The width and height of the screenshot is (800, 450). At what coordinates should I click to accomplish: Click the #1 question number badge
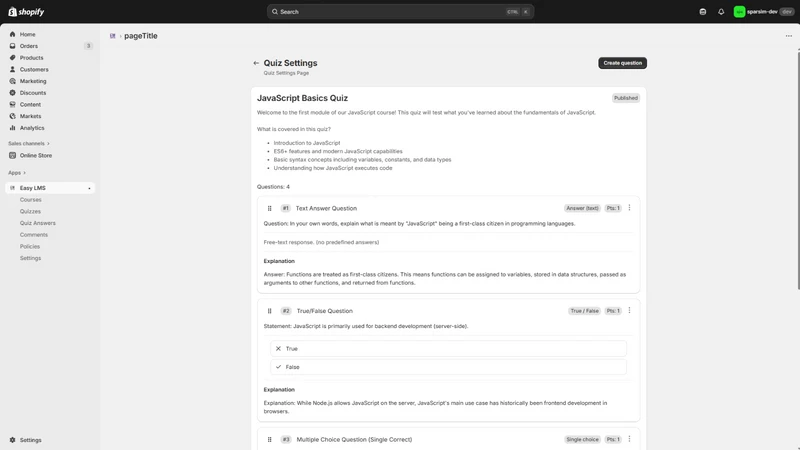point(286,208)
